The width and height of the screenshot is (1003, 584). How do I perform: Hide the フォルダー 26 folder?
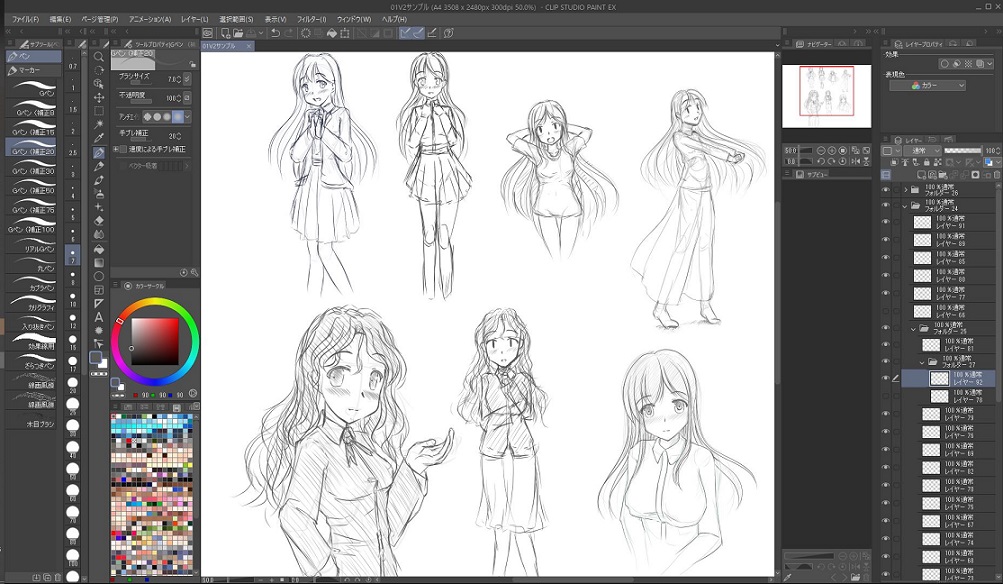tap(885, 190)
